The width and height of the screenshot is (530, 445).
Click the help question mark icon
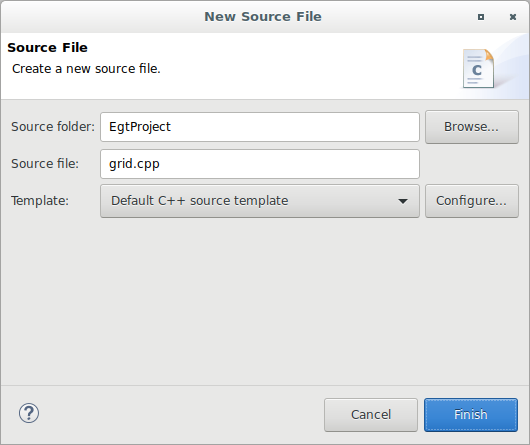[x=29, y=413]
